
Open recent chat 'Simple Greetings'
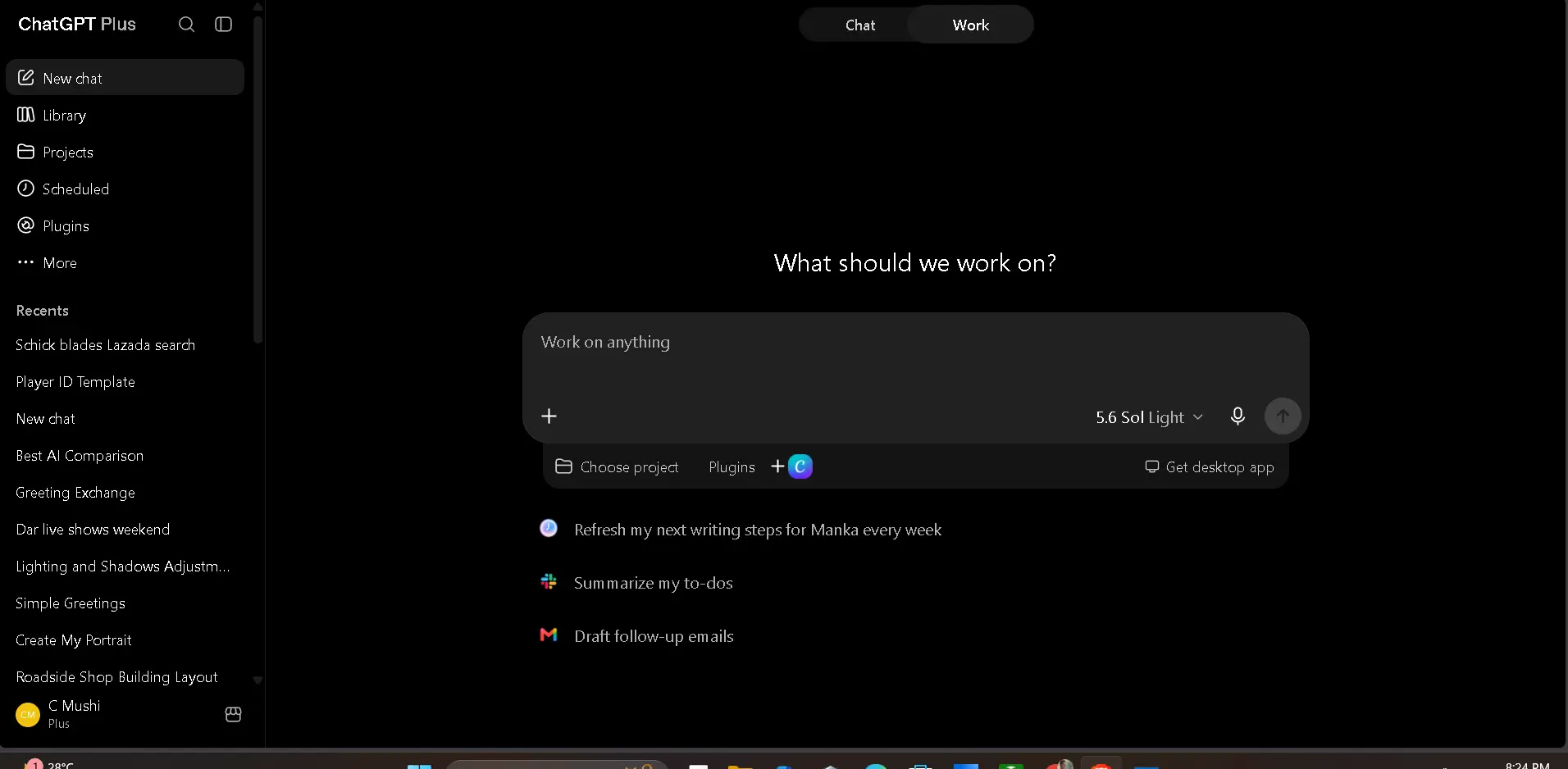tap(125, 603)
